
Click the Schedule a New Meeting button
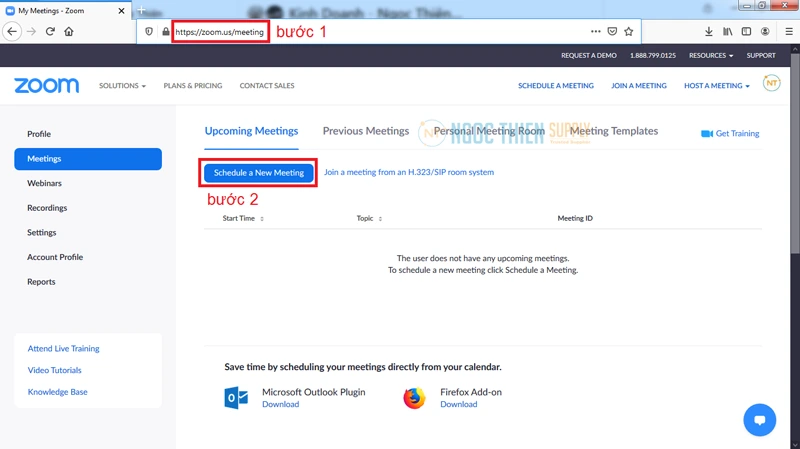259,173
